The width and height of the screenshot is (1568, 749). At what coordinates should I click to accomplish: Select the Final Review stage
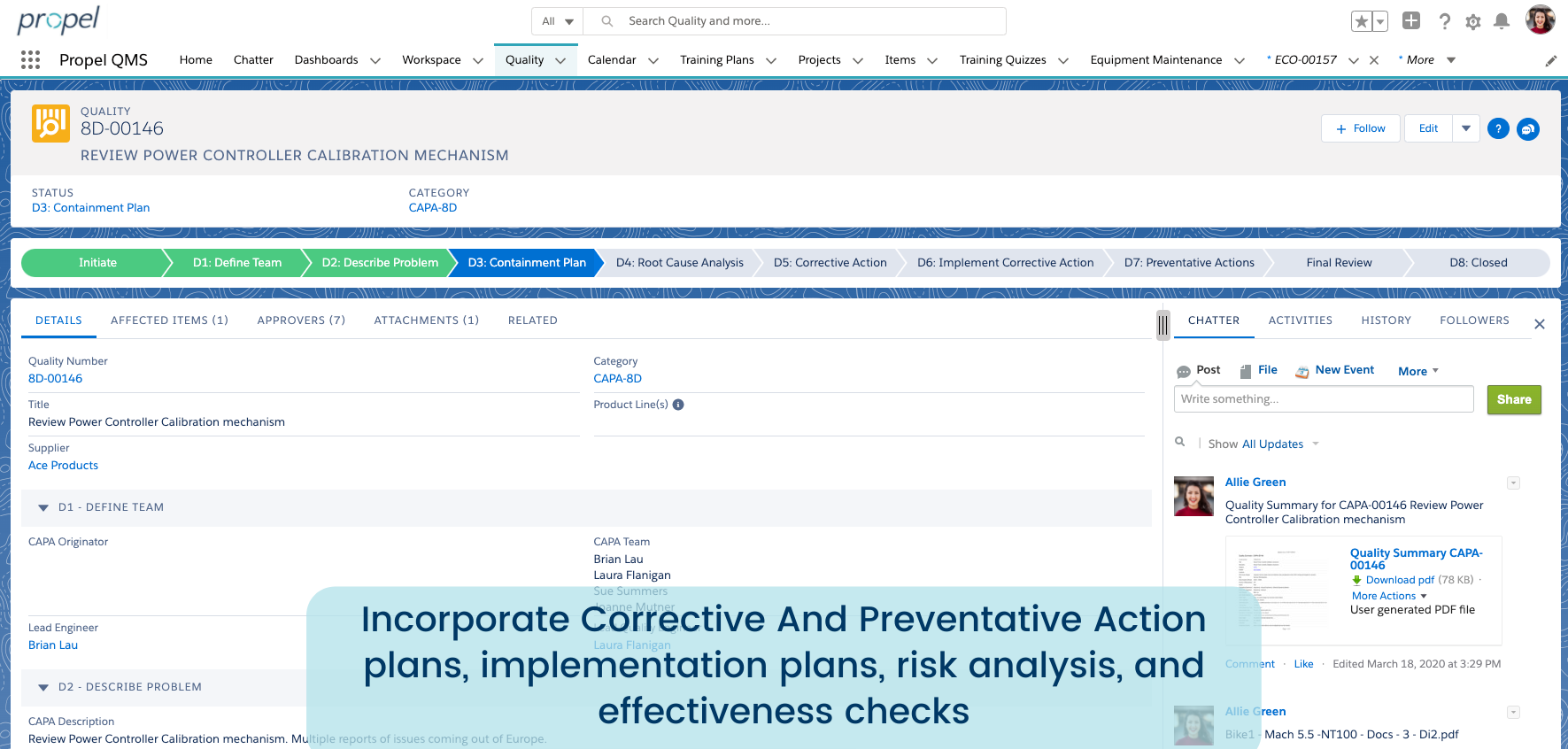pos(1339,263)
